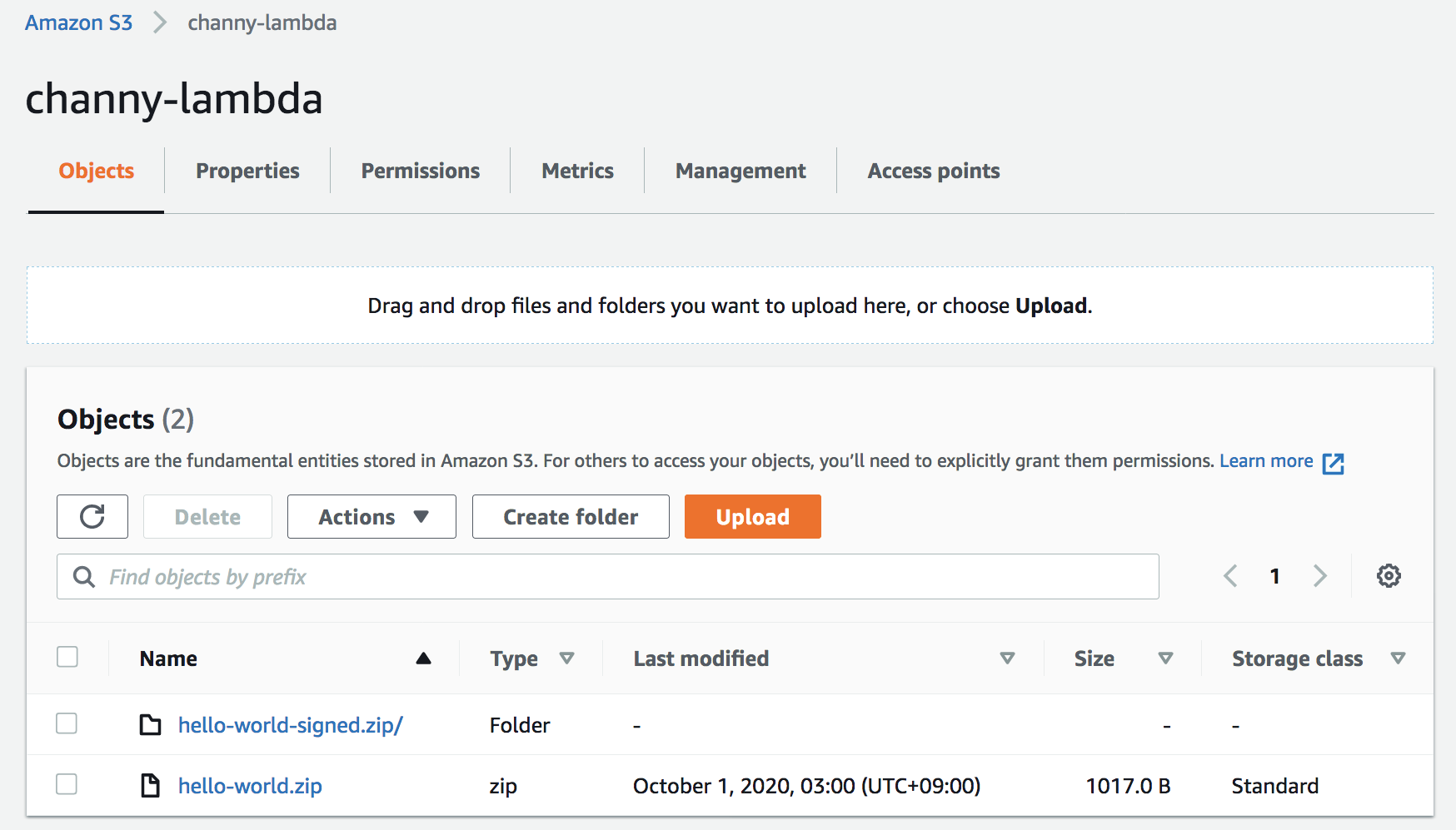Open the Metrics tab

[x=577, y=171]
